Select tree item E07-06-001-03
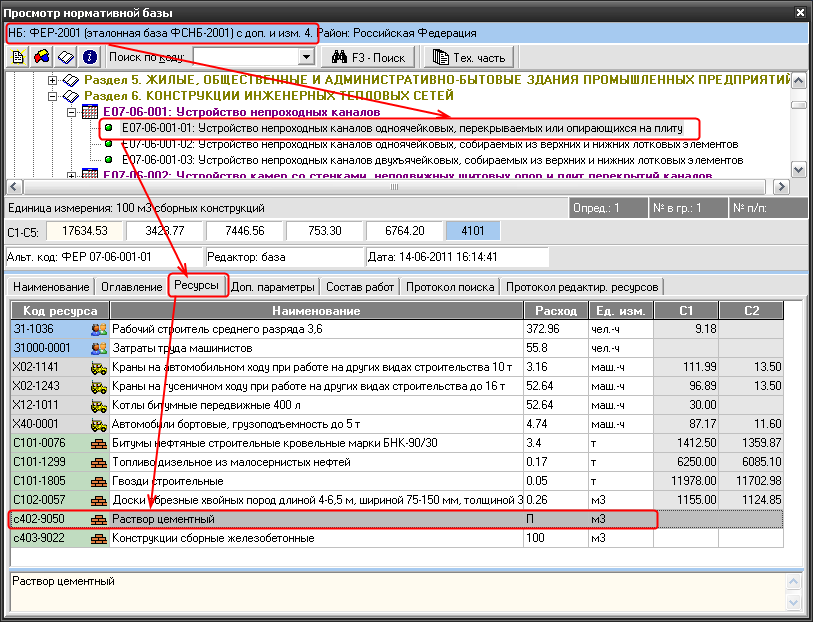 pyautogui.click(x=432, y=159)
